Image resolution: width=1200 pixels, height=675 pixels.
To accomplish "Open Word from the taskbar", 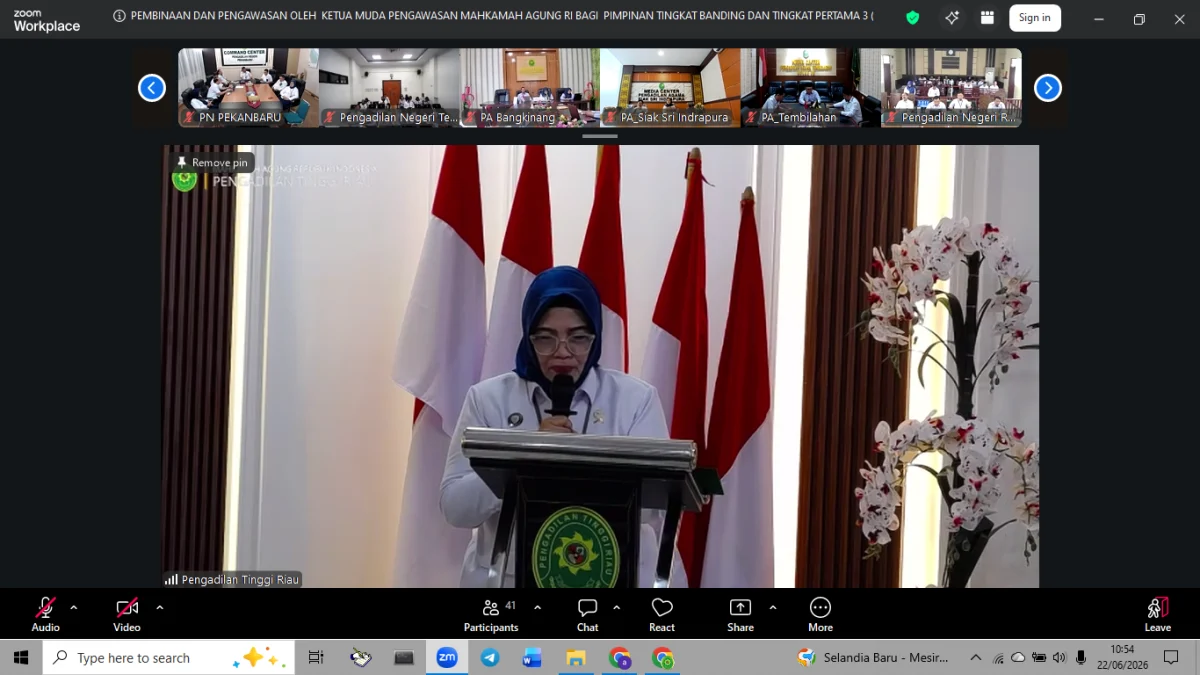I will click(532, 657).
